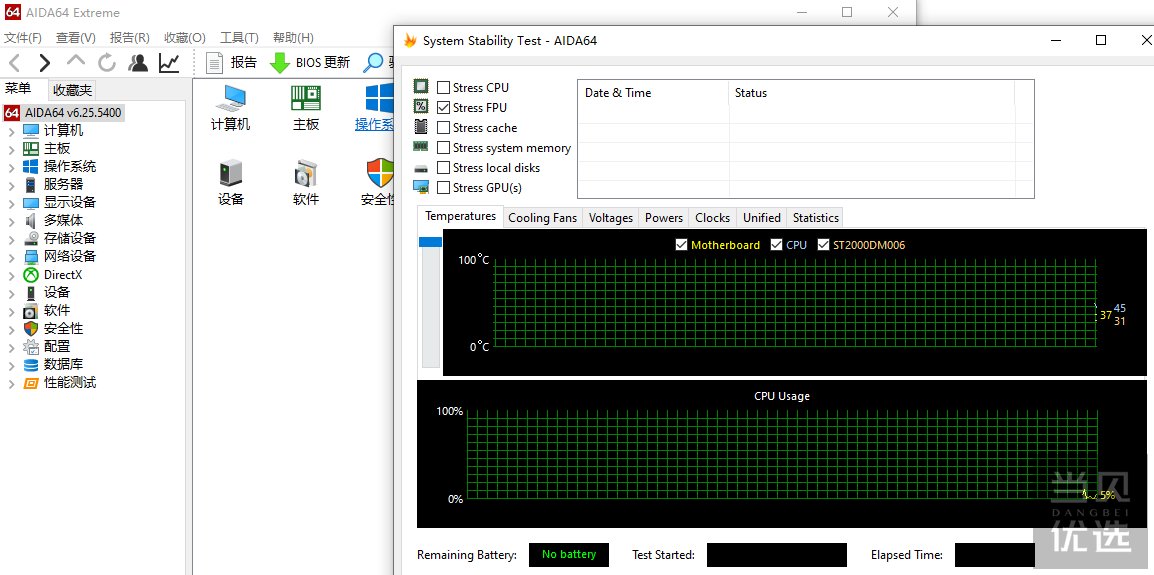Click the Date & Time column header
Screen dimensions: 1154x575
click(x=654, y=93)
